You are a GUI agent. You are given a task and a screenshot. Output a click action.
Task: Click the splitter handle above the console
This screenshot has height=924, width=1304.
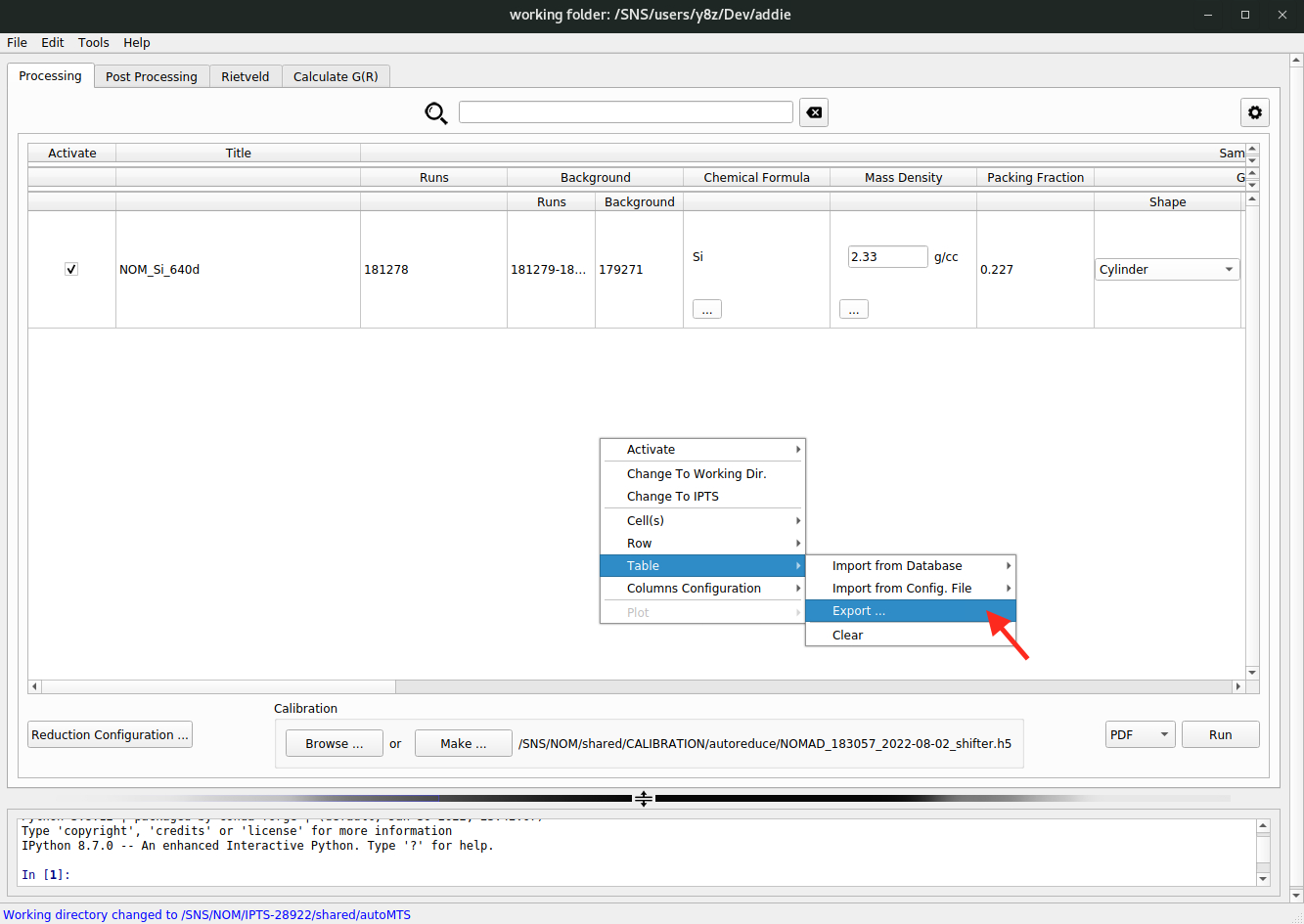[643, 799]
